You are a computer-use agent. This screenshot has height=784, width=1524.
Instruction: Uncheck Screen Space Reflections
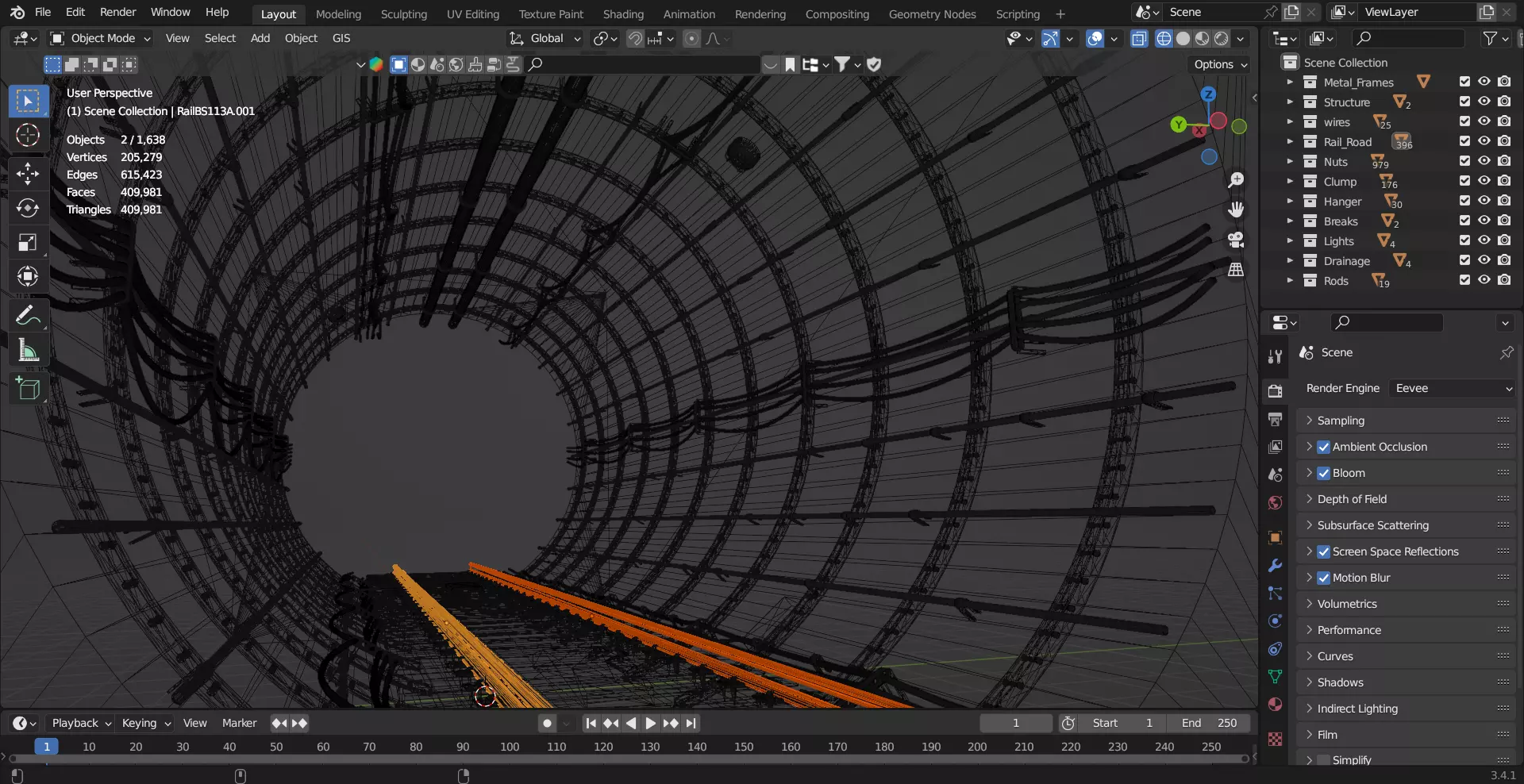pyautogui.click(x=1323, y=551)
